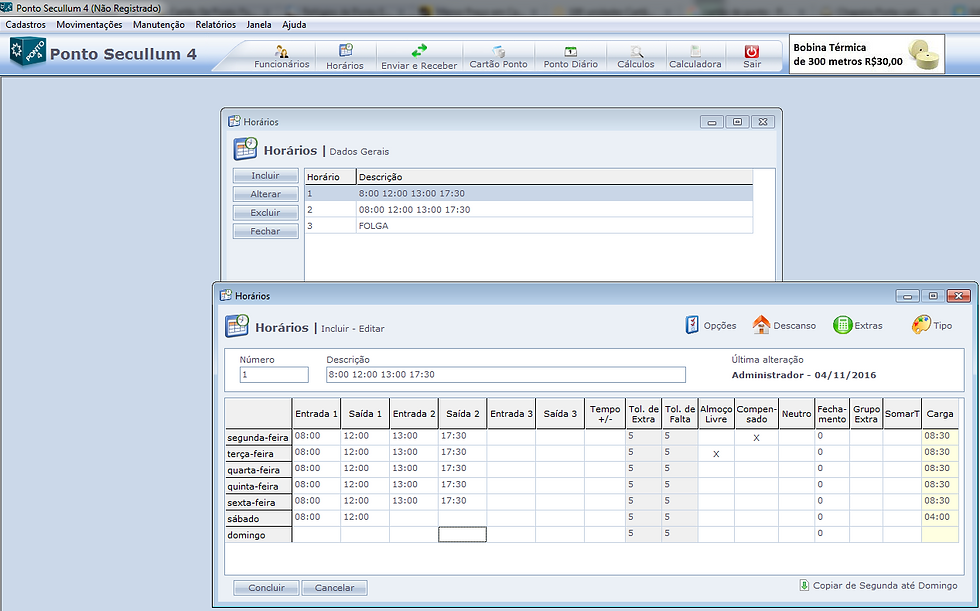980x611 pixels.
Task: Click domingo Entrada 1 empty cell
Action: click(316, 534)
